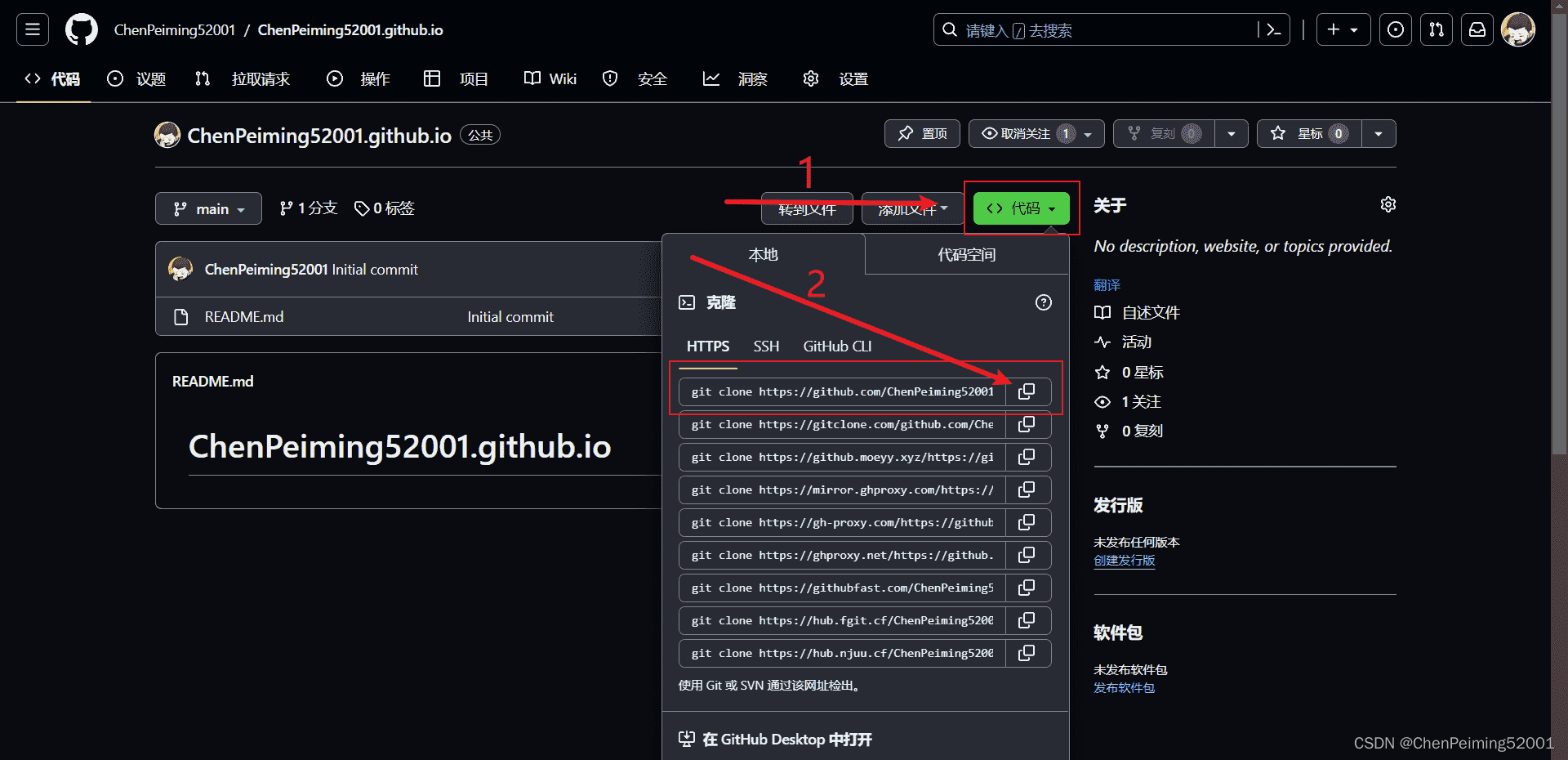Toggle watching with 取消关注 button

pos(1036,133)
